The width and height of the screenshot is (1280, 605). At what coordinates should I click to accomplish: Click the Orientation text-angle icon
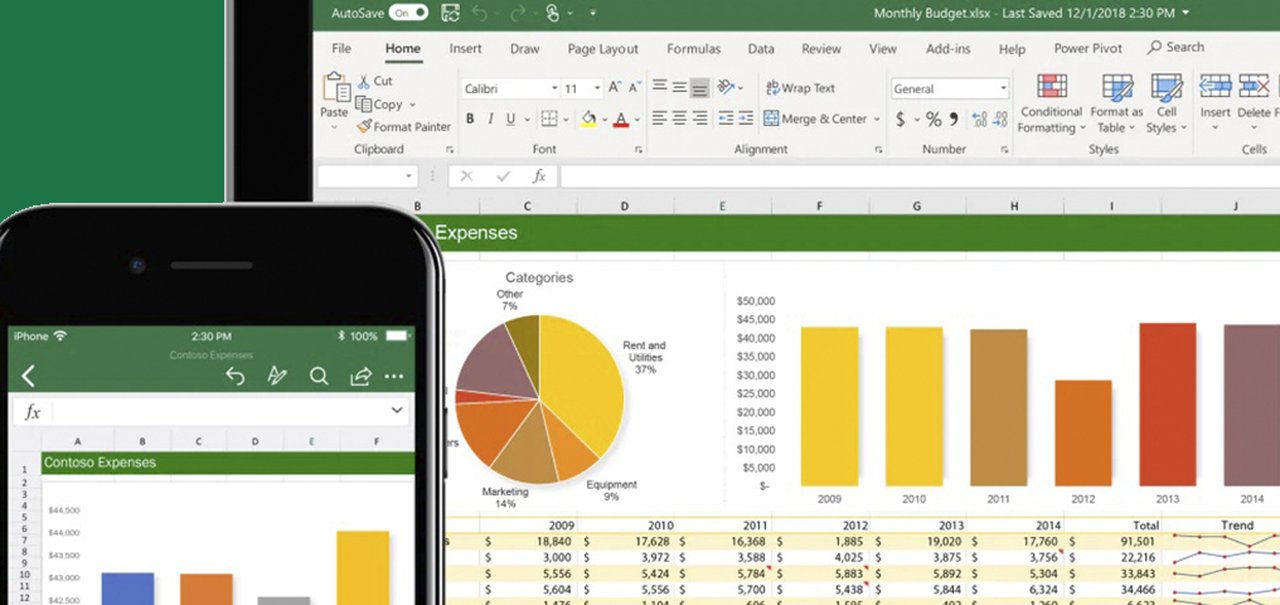coord(727,88)
